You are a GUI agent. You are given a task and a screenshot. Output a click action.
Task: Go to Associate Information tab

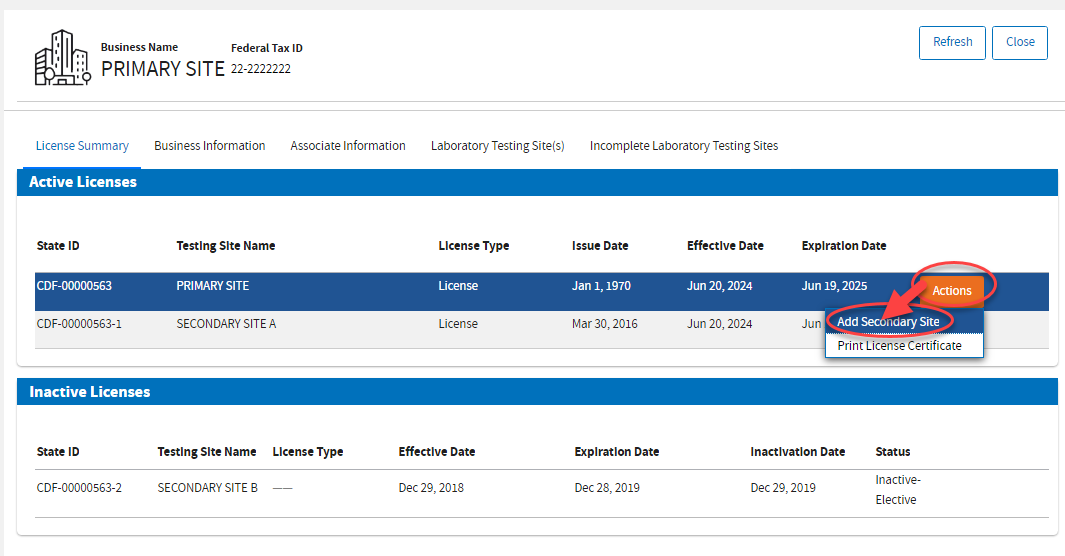348,146
